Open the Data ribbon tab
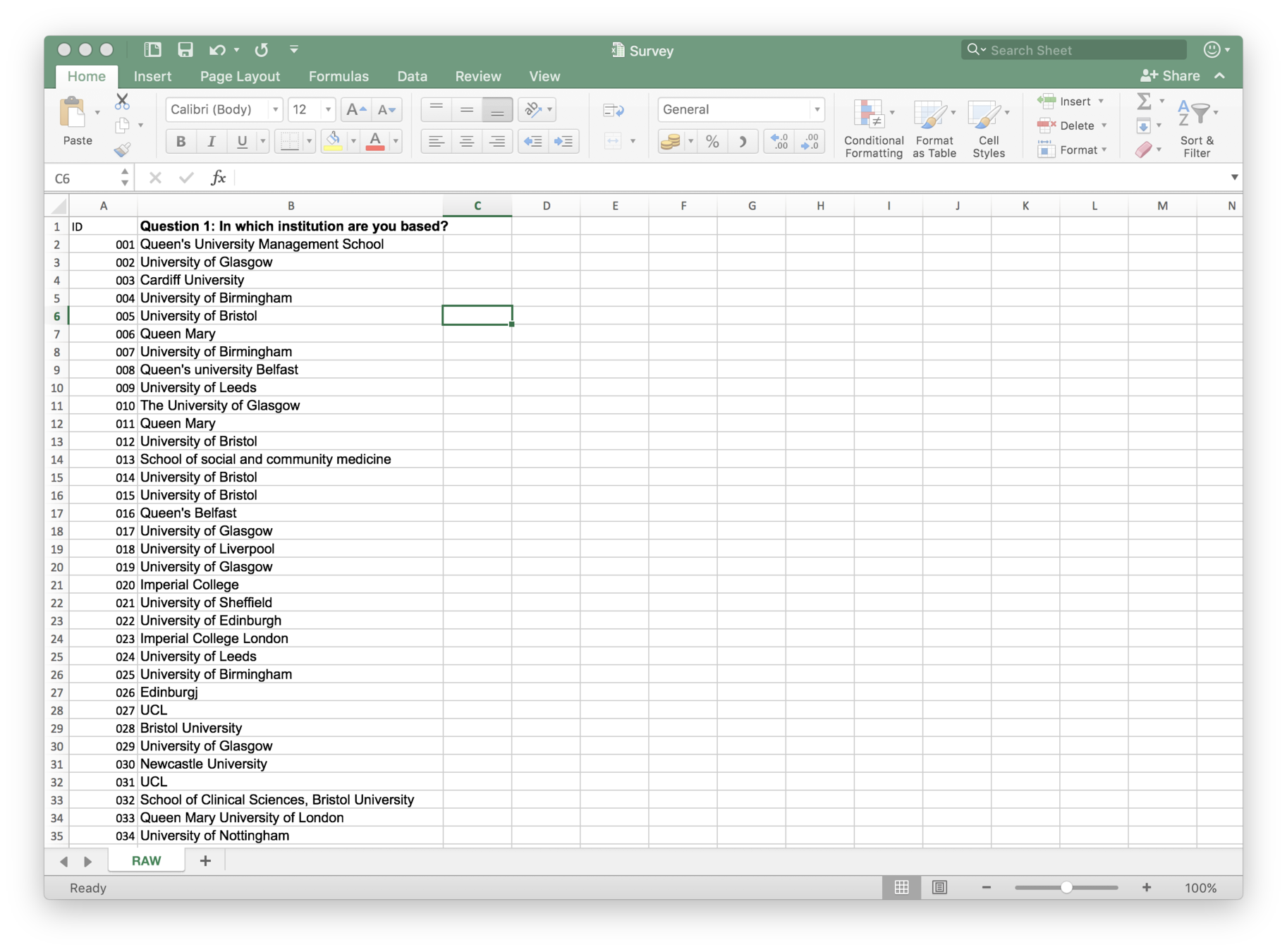Viewport: 1287px width, 952px height. [412, 76]
